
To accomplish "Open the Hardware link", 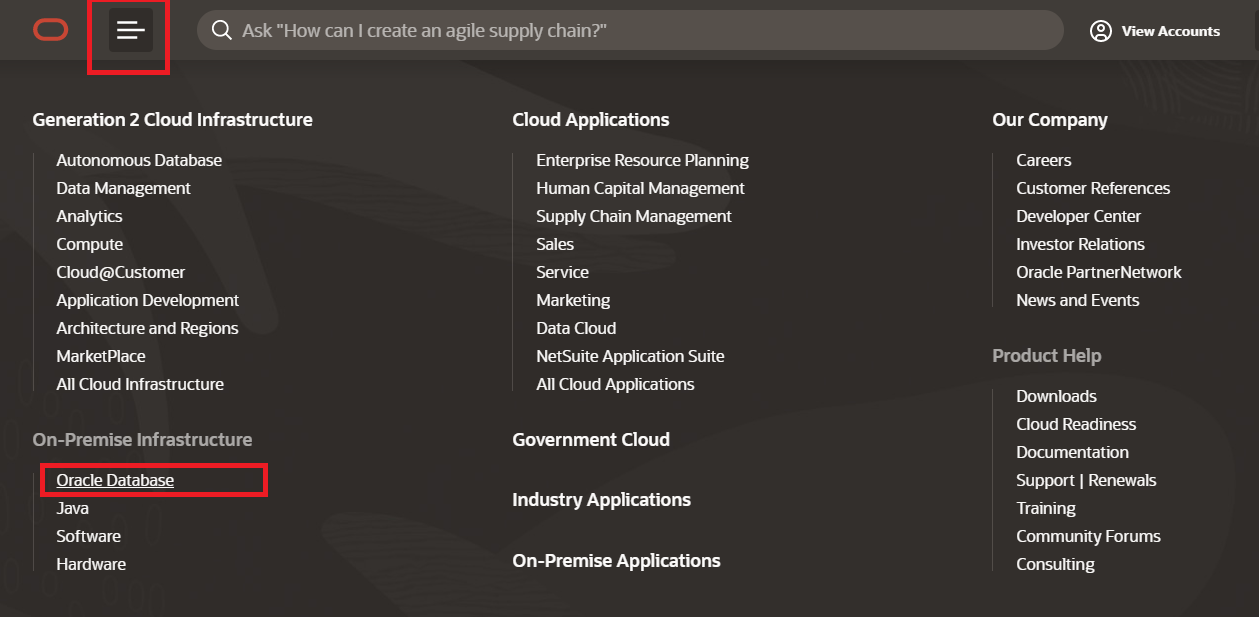I will [91, 564].
